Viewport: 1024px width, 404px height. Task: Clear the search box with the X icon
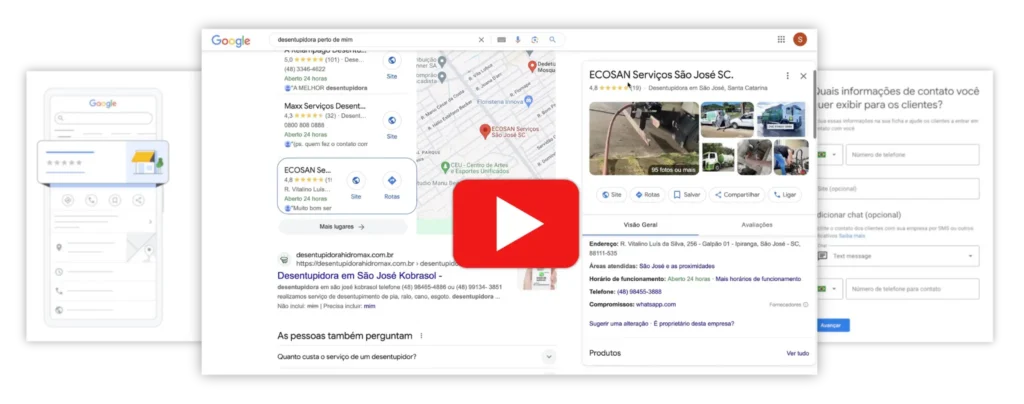tap(481, 40)
